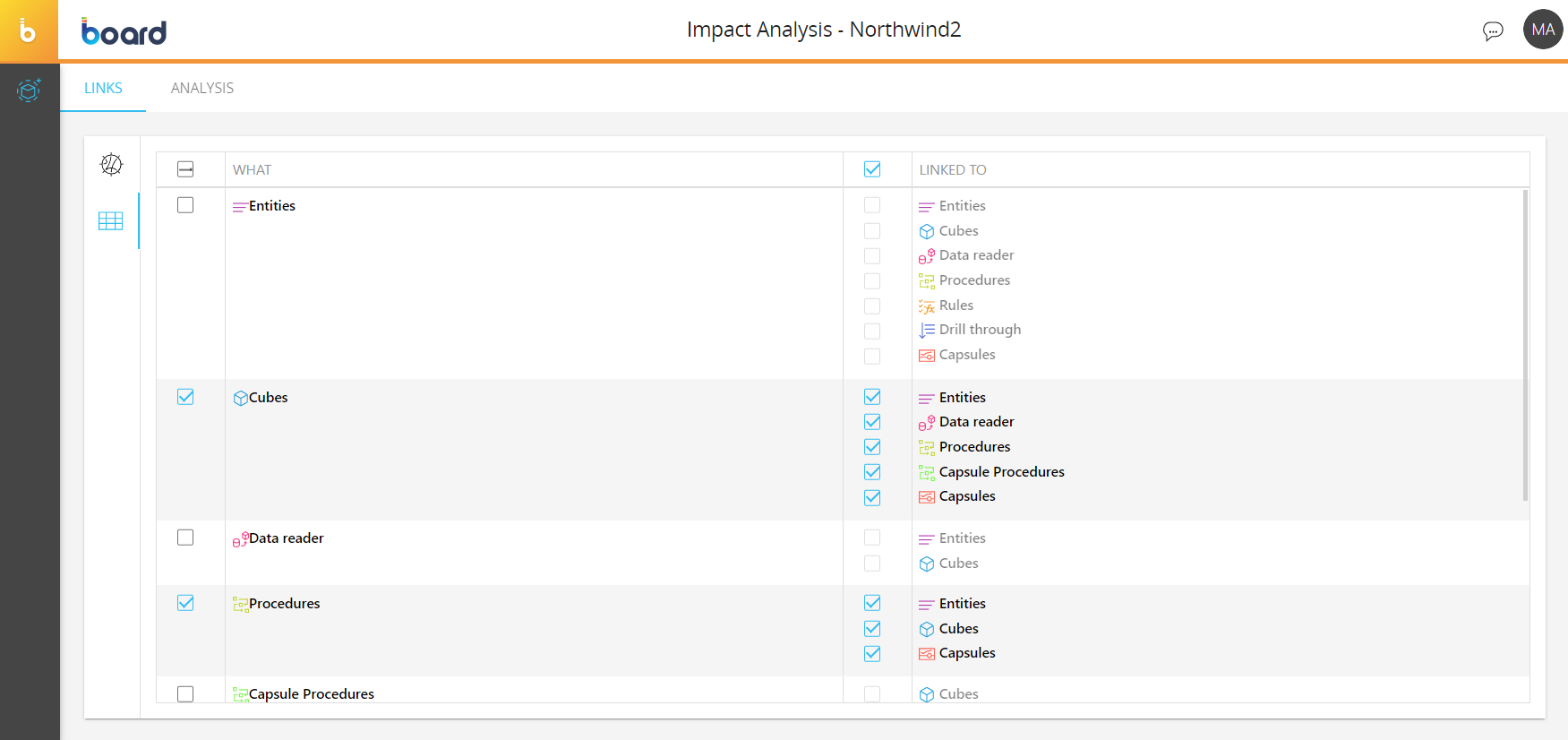This screenshot has width=1568, height=740.
Task: Uncheck the Cubes row checkbox
Action: click(x=185, y=397)
